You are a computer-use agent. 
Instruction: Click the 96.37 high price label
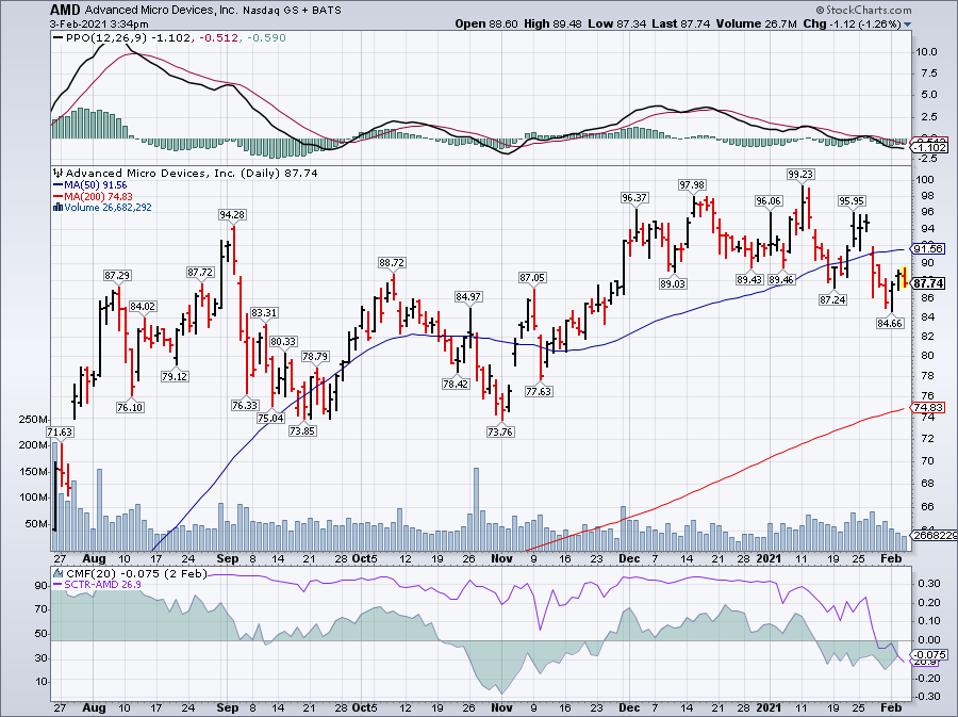(x=634, y=198)
